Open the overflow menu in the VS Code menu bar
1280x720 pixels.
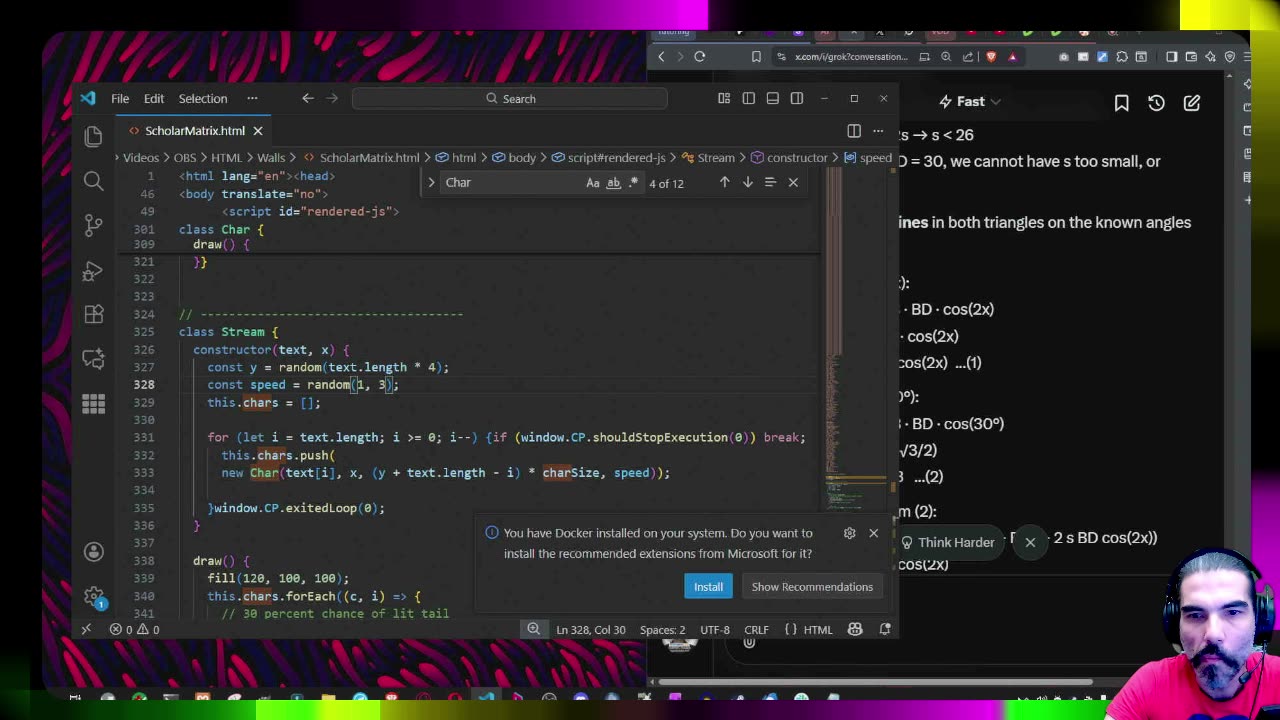(252, 98)
